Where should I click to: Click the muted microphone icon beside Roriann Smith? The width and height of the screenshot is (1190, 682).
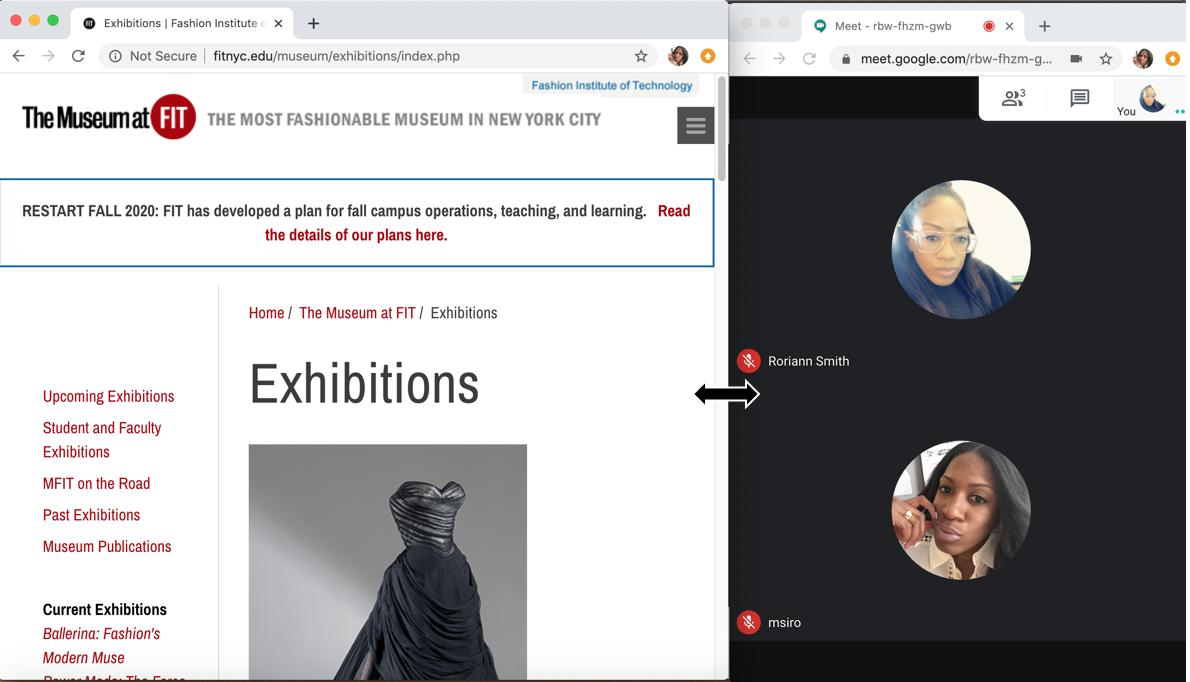click(748, 361)
